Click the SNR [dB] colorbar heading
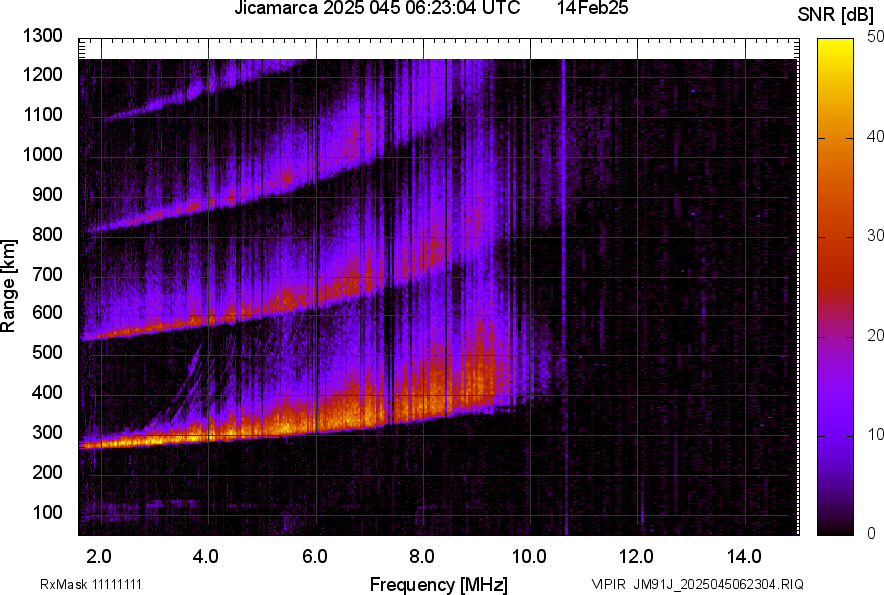The height and width of the screenshot is (595, 884). coord(839,15)
